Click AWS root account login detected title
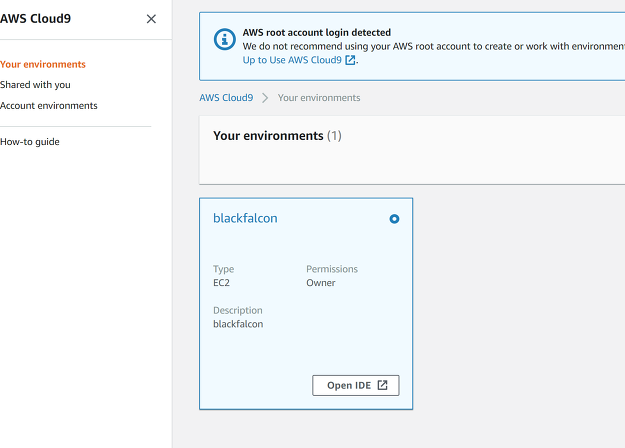This screenshot has height=448, width=625. click(x=316, y=32)
